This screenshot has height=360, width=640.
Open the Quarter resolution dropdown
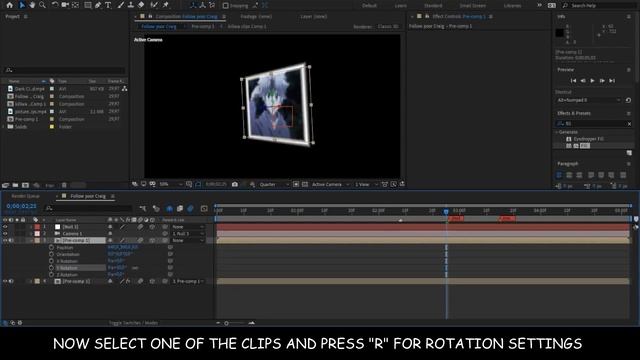(x=274, y=184)
